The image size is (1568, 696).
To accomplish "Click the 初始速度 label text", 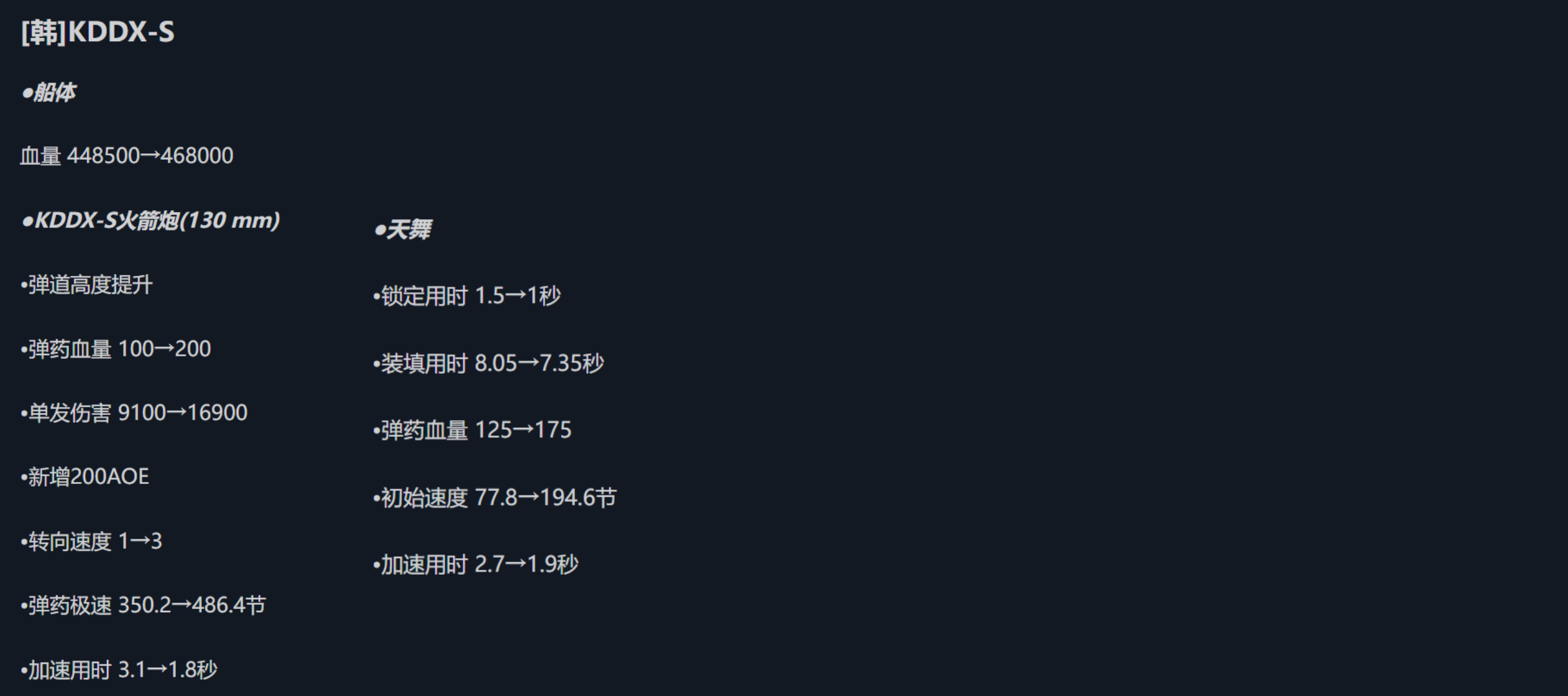I will (x=424, y=498).
